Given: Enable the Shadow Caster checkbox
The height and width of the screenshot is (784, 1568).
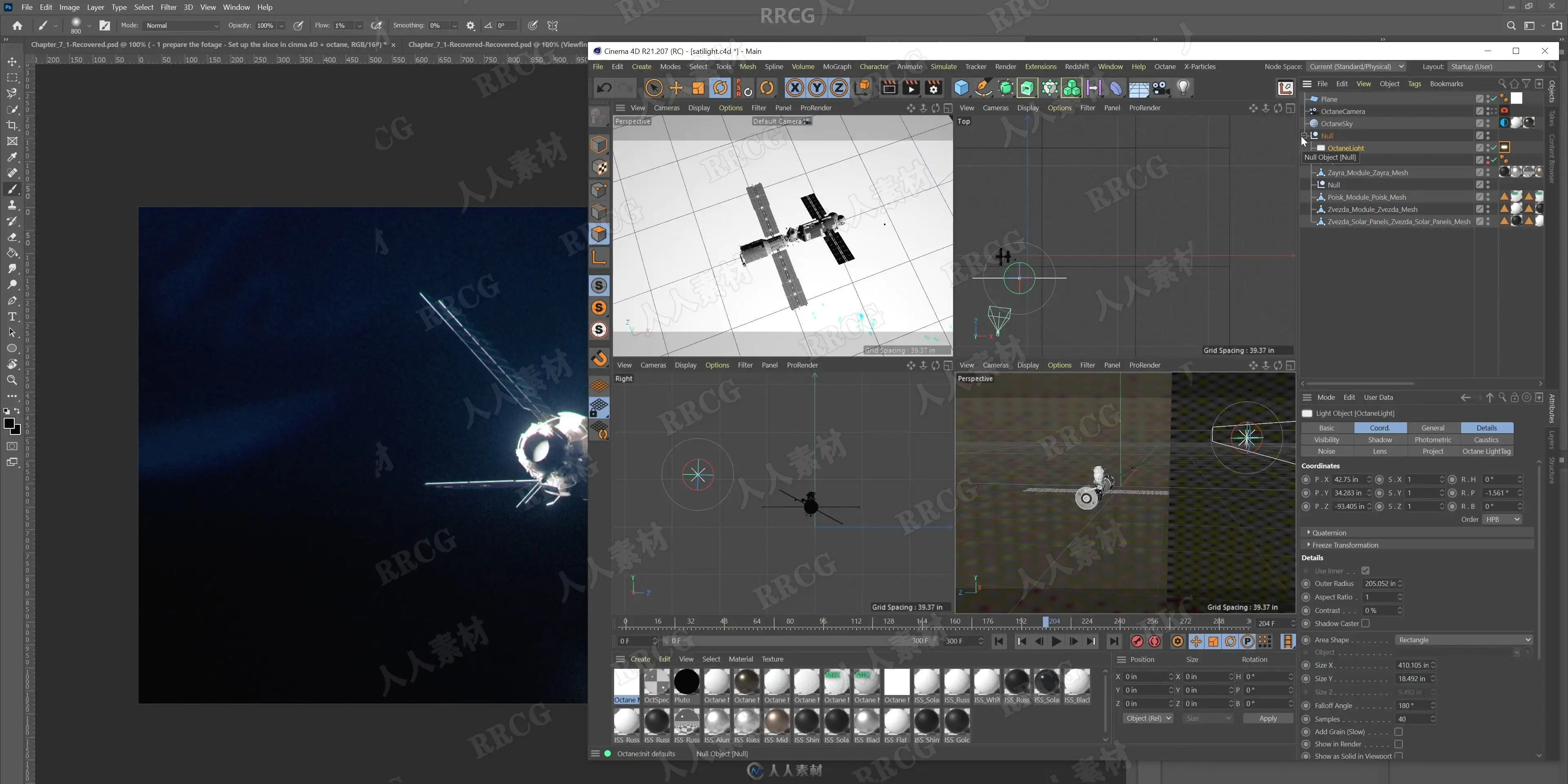Looking at the screenshot, I should point(1365,623).
